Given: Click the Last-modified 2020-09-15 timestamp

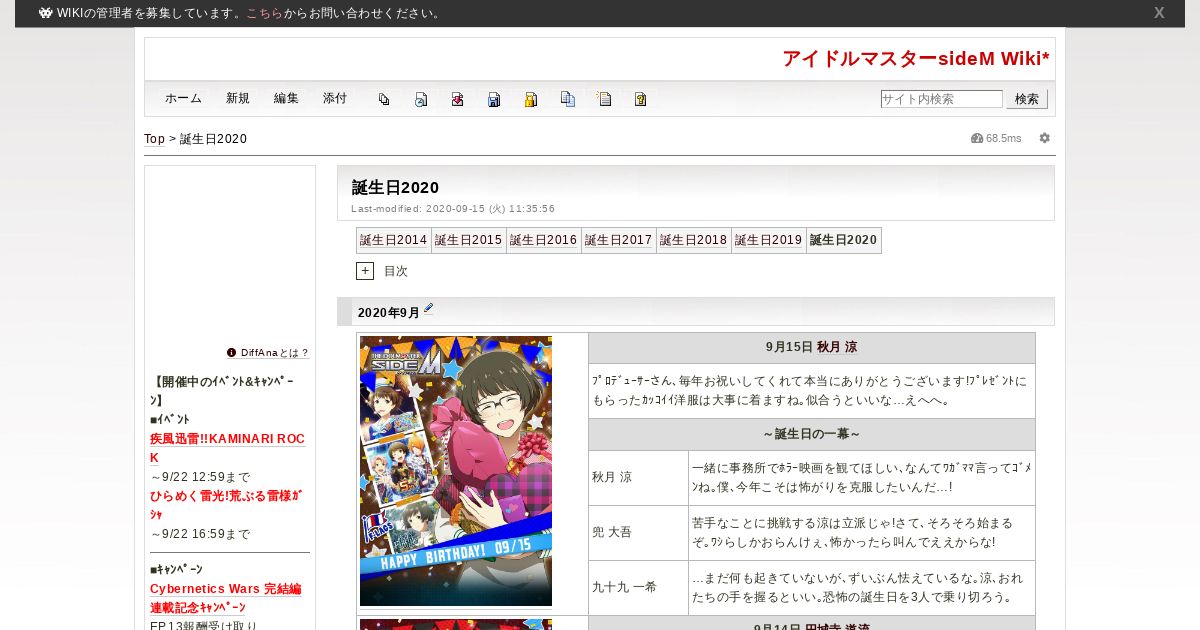Looking at the screenshot, I should pyautogui.click(x=453, y=209).
